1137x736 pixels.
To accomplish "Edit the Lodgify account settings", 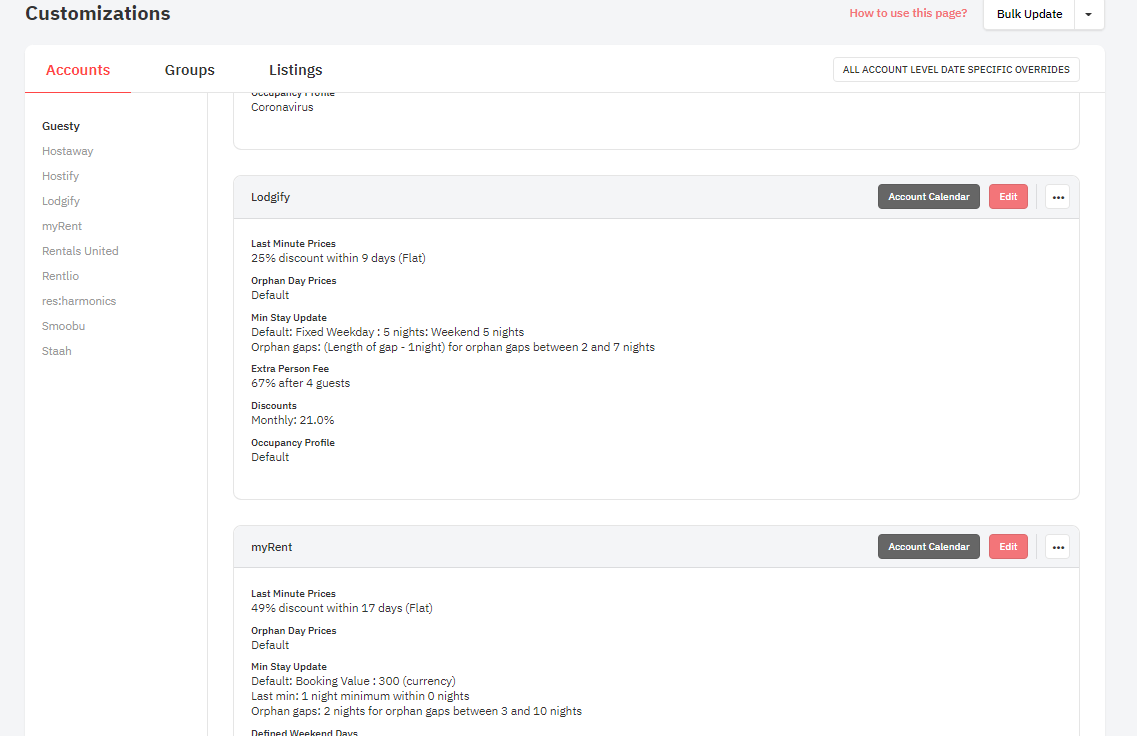I will [1008, 197].
